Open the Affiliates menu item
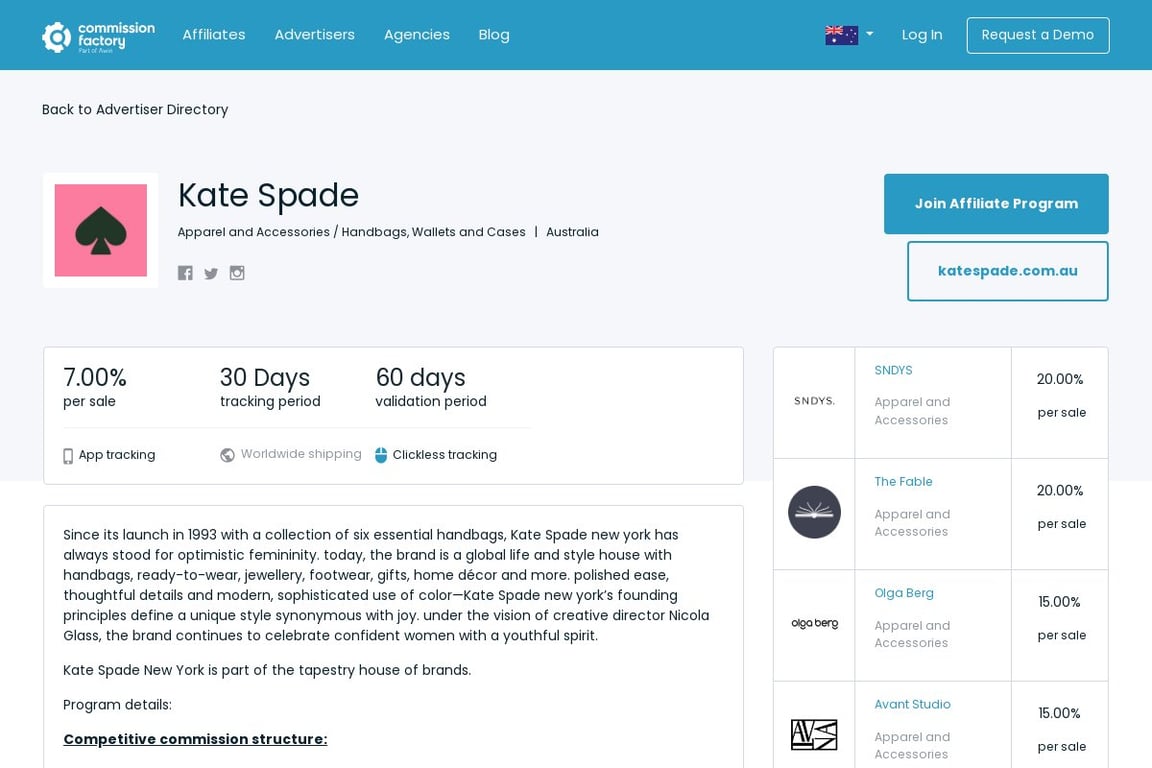This screenshot has width=1152, height=768. tap(214, 35)
